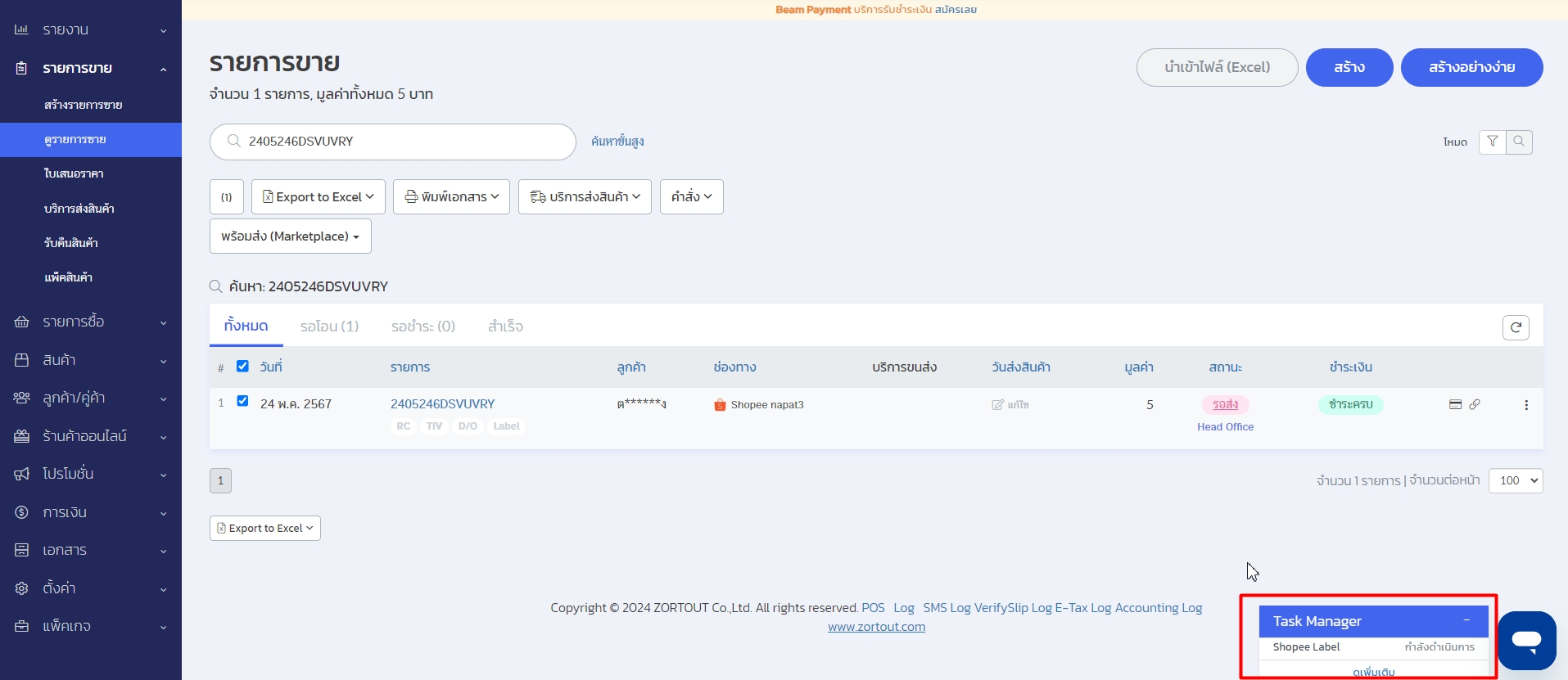This screenshot has width=1568, height=680.
Task: Change the items per page dropdown
Action: [x=1515, y=480]
